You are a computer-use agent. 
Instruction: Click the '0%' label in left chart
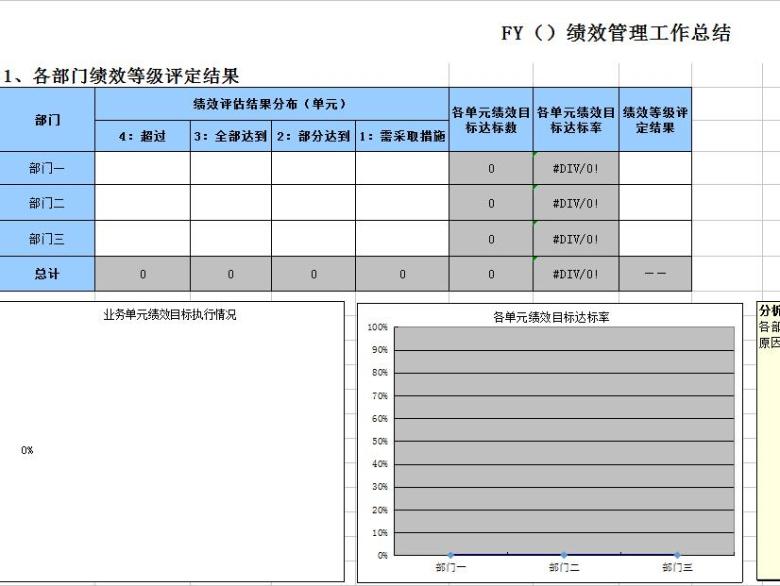coord(27,450)
